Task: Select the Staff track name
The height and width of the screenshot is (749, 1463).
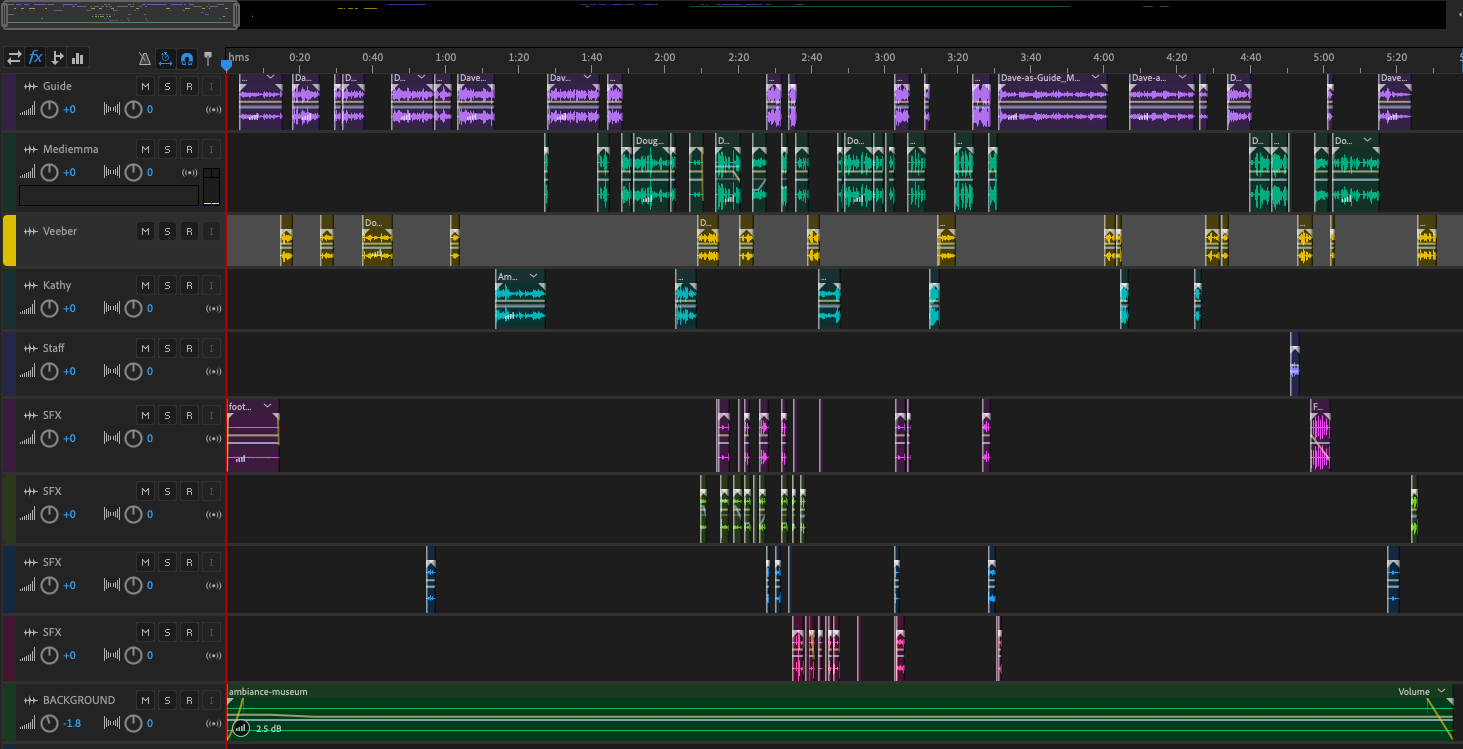Action: pos(54,348)
